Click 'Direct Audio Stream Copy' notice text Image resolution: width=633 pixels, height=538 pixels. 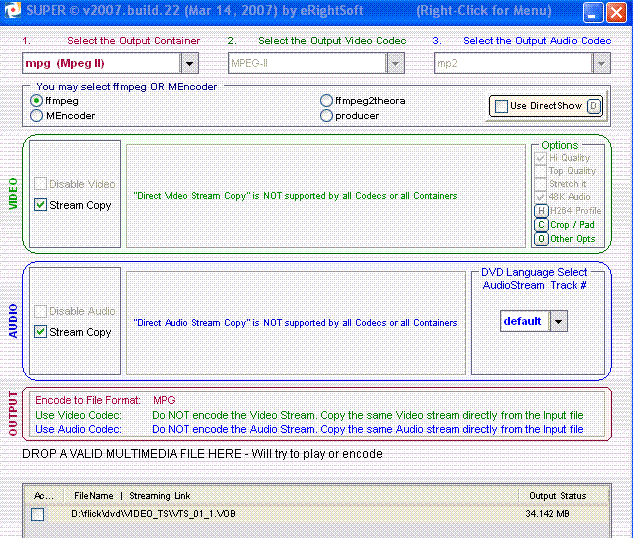tap(295, 323)
